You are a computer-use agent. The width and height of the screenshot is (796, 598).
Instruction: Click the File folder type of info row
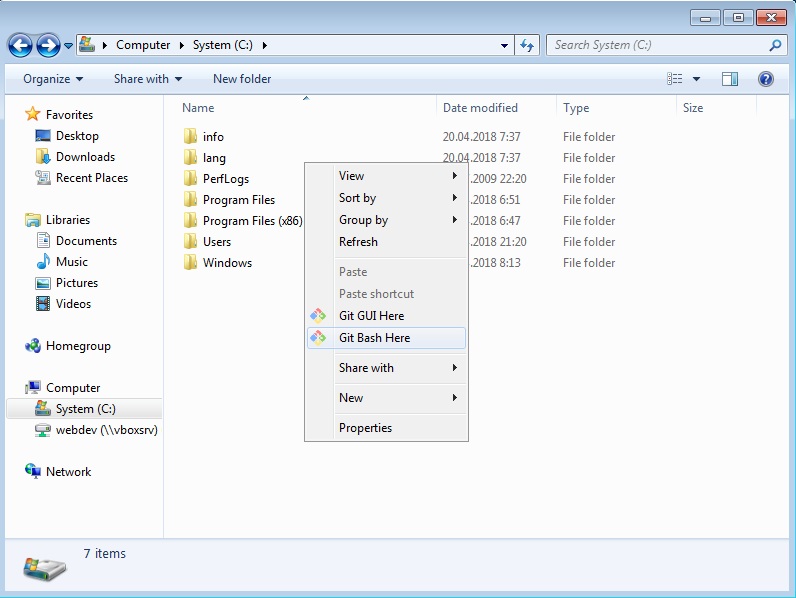[x=589, y=137]
